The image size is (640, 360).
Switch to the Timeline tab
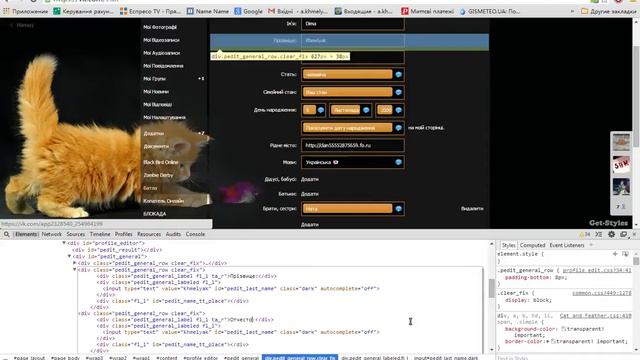pyautogui.click(x=100, y=234)
